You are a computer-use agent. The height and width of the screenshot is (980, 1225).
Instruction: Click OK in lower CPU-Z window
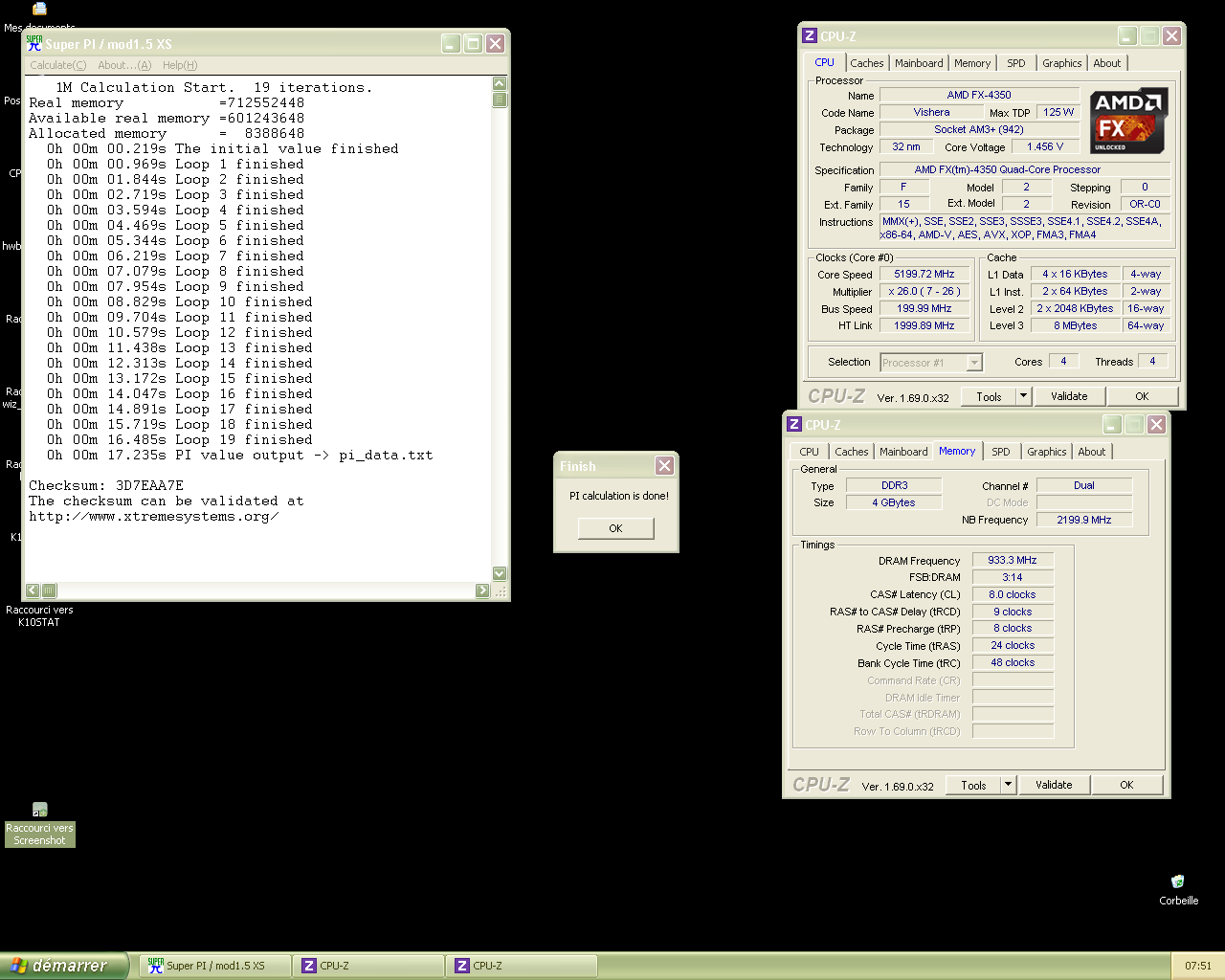(x=1126, y=785)
